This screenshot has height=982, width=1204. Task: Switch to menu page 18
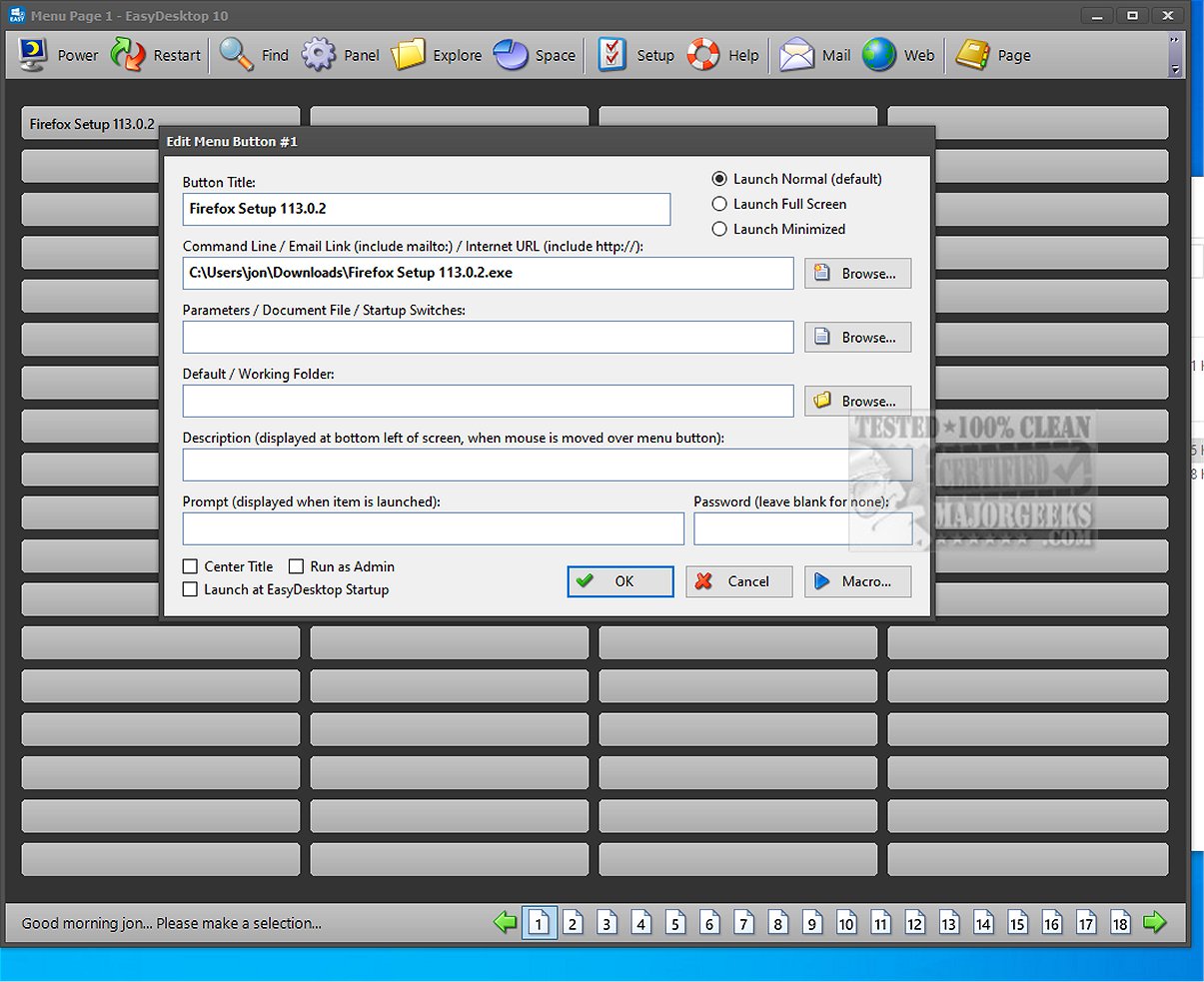(1120, 922)
